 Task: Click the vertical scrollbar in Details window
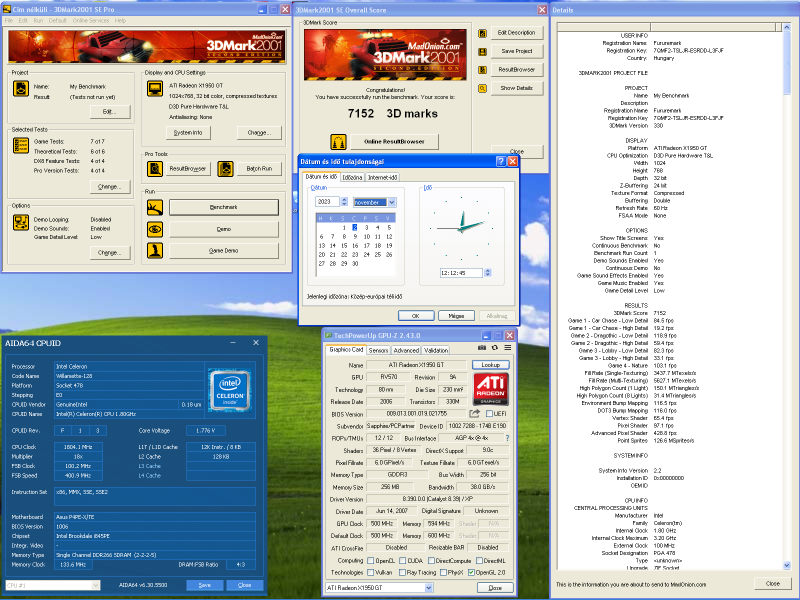(786, 296)
